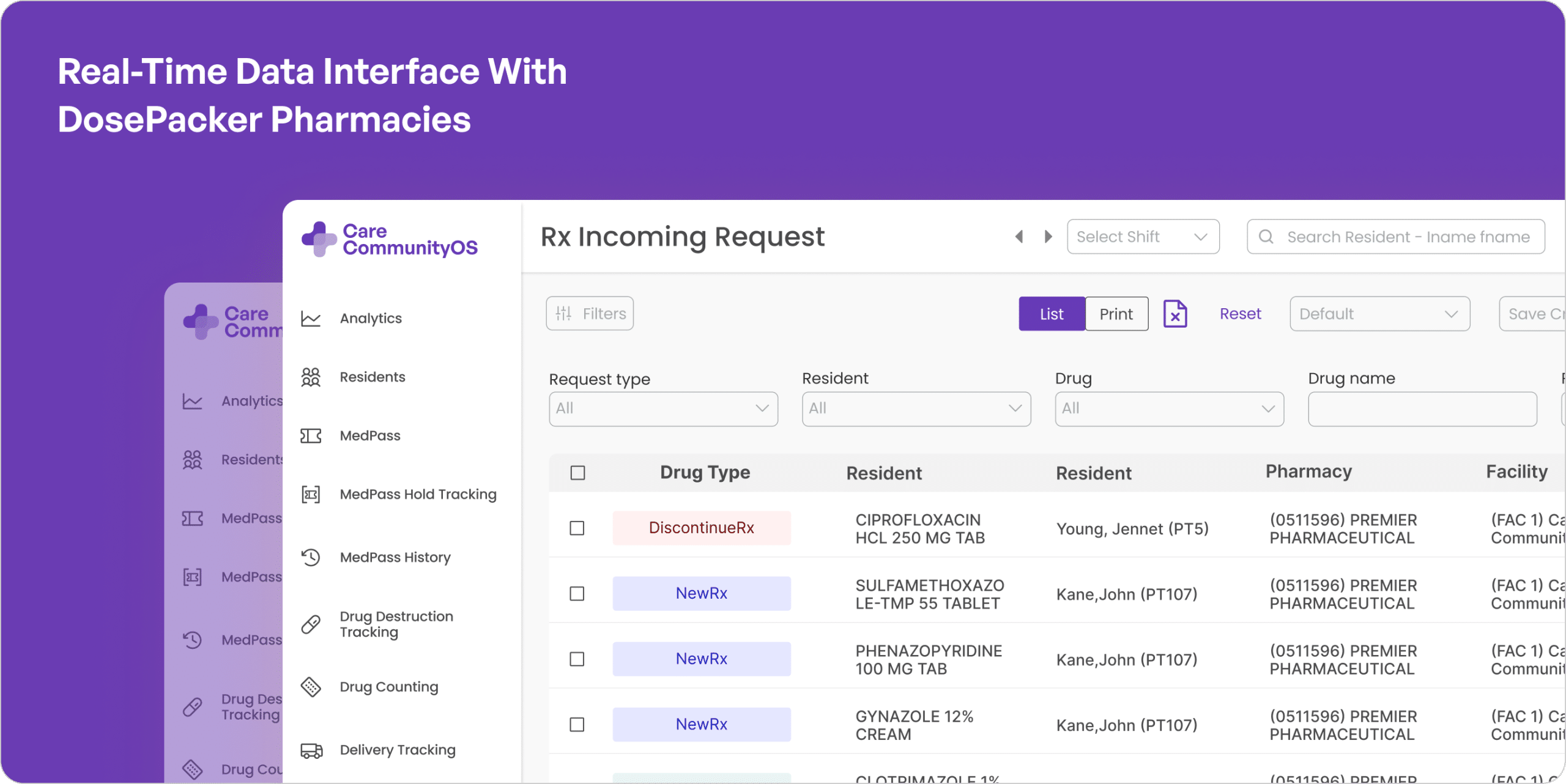Open Drug Destruction Tracking menu item
1566x784 pixels.
(396, 624)
